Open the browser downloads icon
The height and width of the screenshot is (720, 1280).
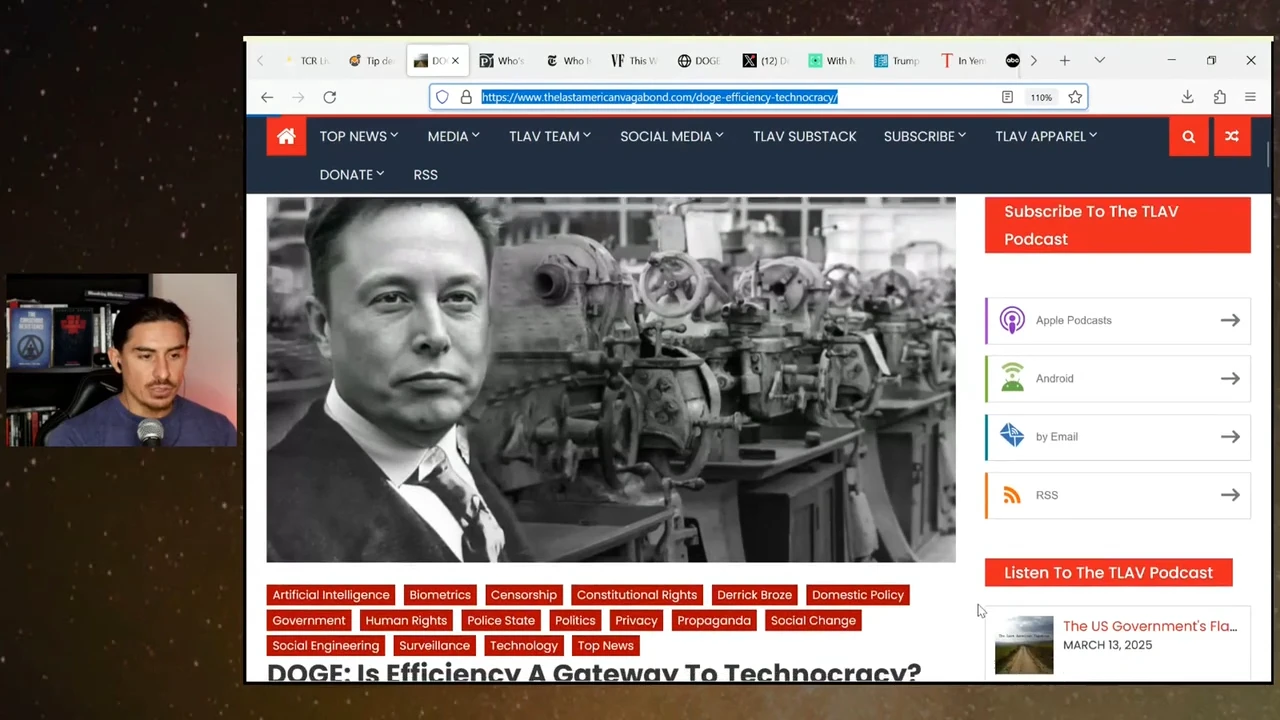[x=1187, y=97]
